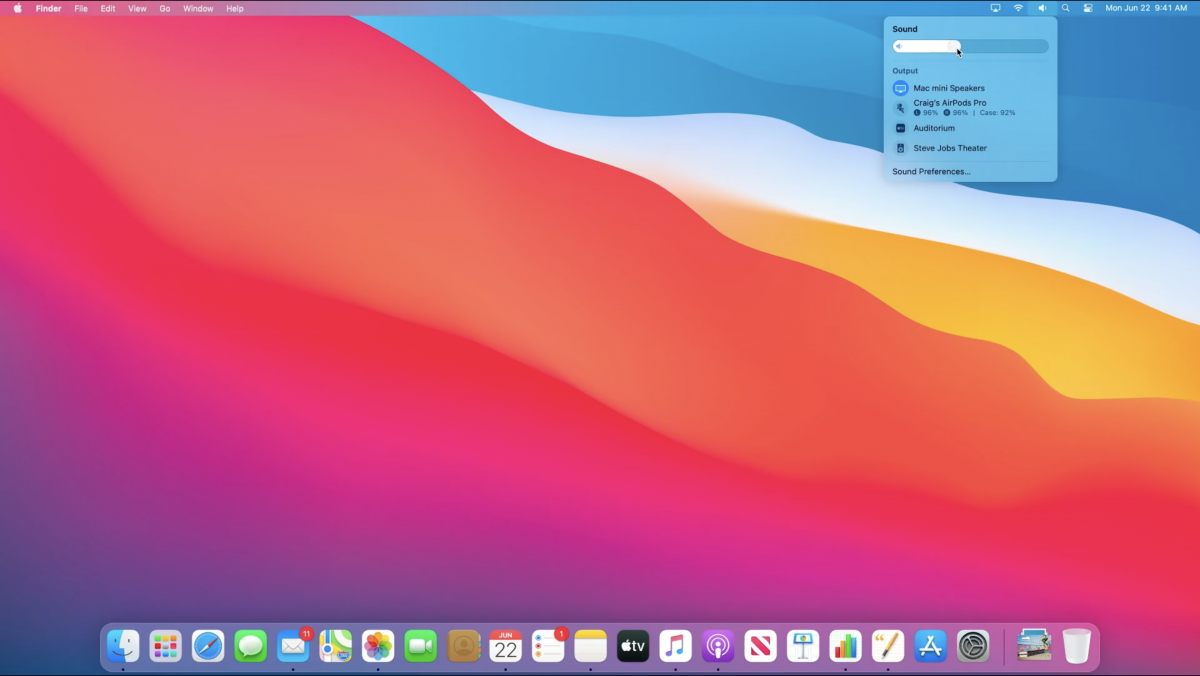Launch the Mail app
Screen dimensions: 1200x676
[292, 646]
